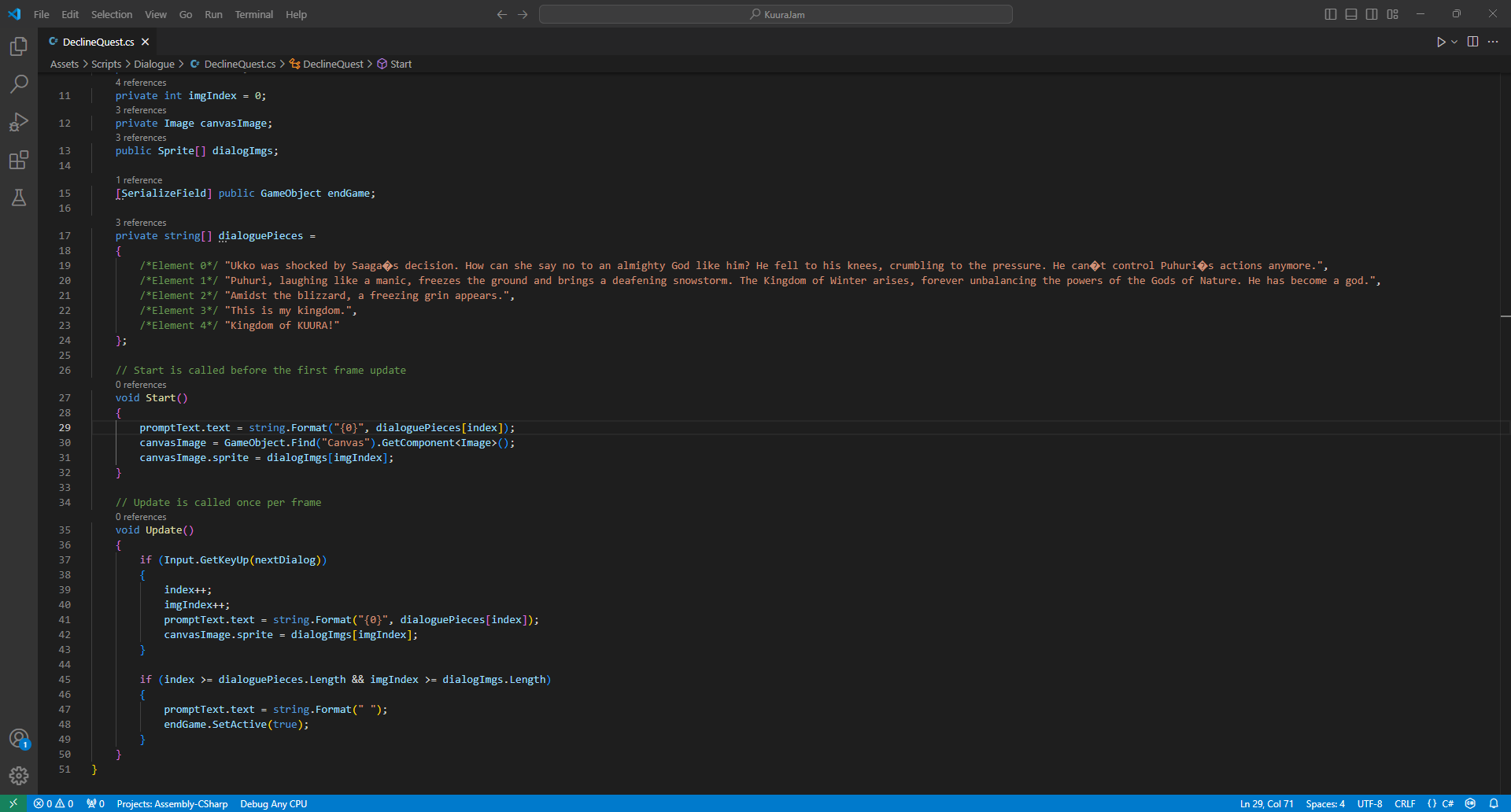Open Run and Debug view
The image size is (1511, 812).
(x=19, y=122)
